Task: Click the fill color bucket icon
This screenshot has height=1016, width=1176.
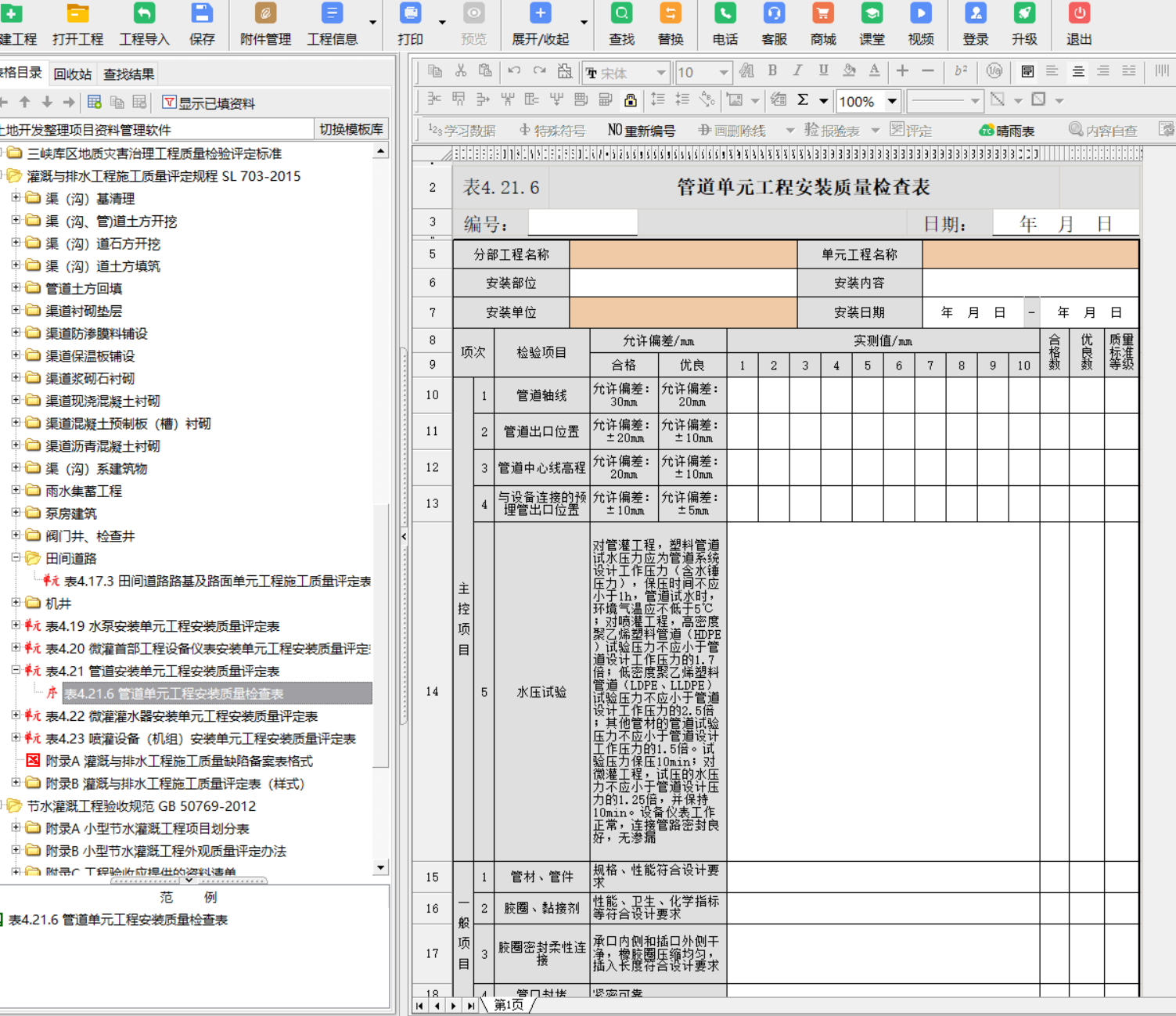Action: 849,71
